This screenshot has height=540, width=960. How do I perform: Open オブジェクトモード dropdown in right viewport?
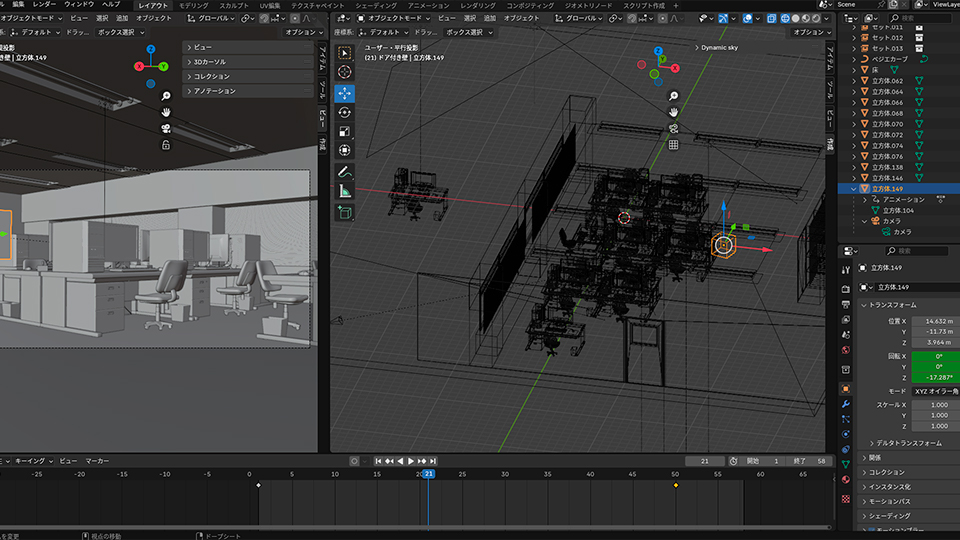pyautogui.click(x=394, y=18)
